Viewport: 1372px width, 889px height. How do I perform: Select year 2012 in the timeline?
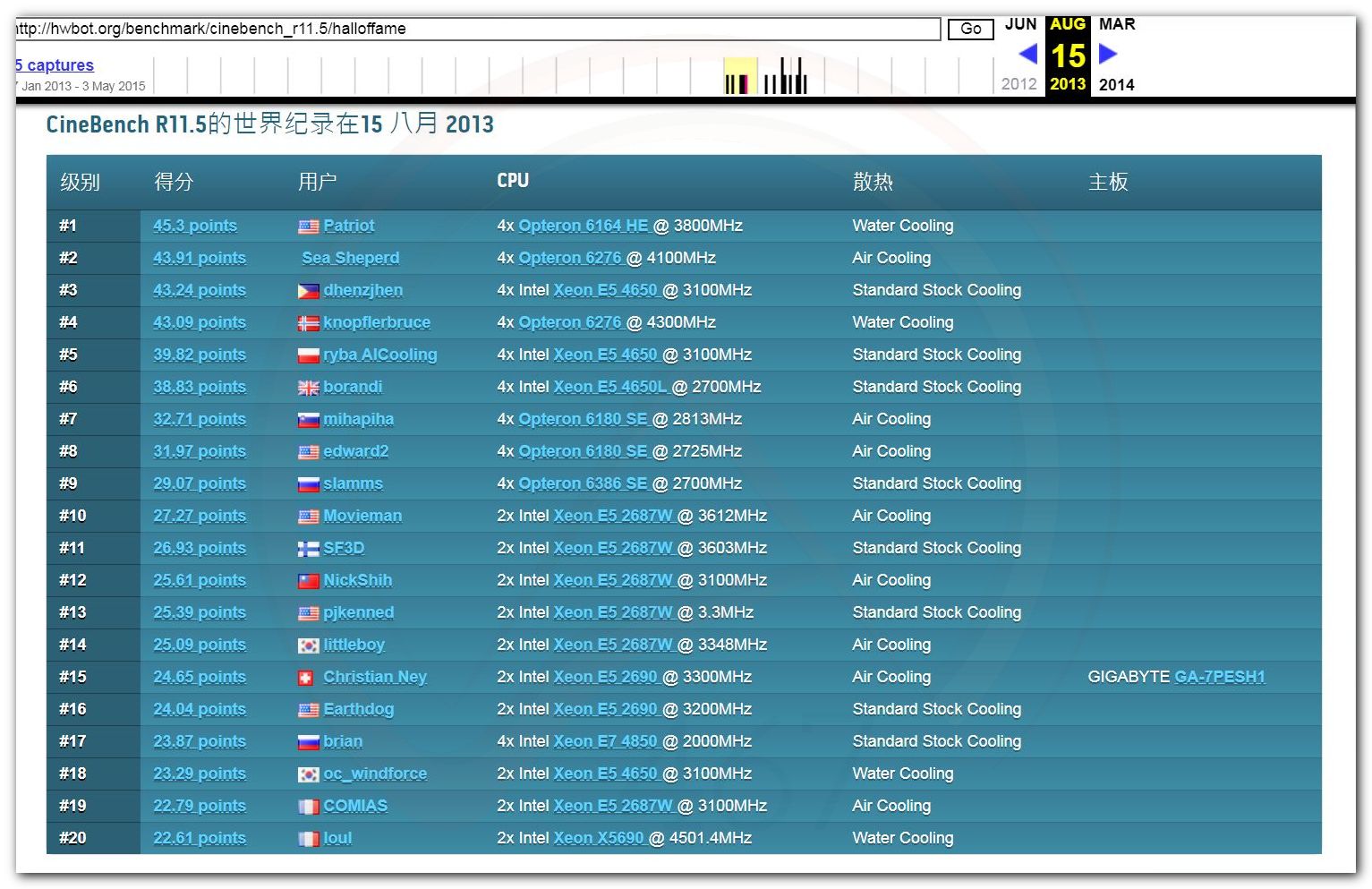(1018, 84)
